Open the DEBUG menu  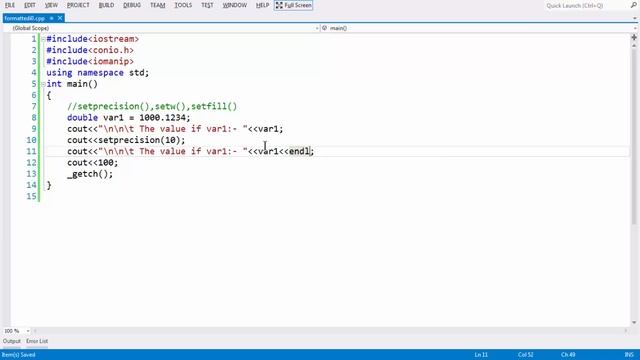(132, 5)
